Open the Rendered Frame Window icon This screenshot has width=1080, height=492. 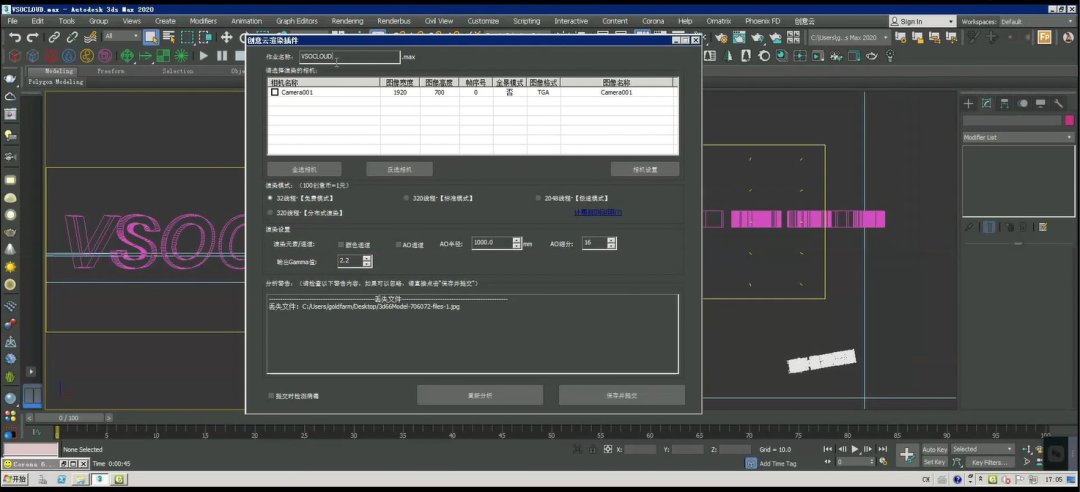(x=739, y=37)
